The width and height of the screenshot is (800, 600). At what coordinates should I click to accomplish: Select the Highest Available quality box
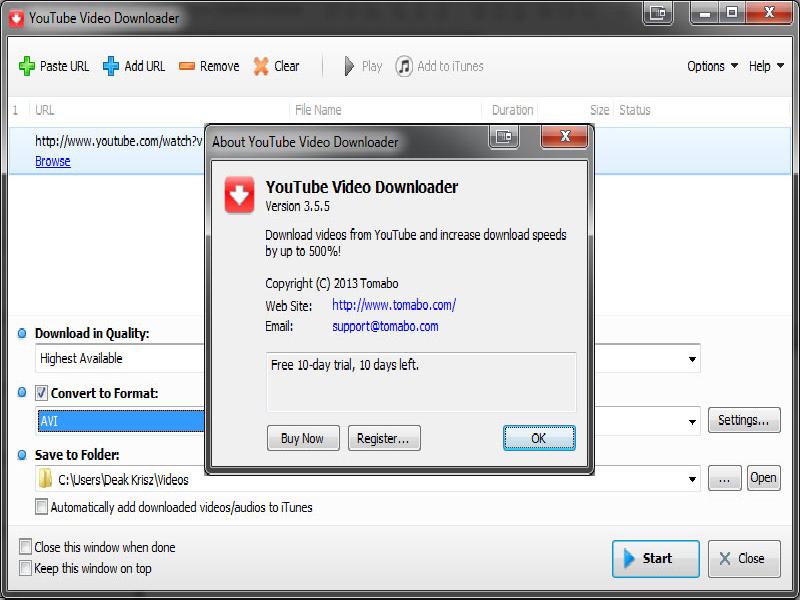tap(367, 359)
